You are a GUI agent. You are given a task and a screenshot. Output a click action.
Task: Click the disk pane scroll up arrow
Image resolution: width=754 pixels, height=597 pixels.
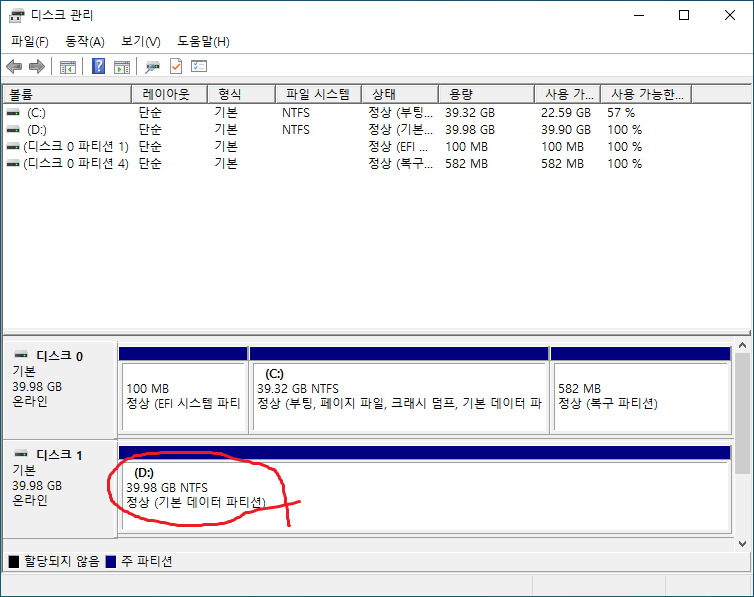[742, 346]
